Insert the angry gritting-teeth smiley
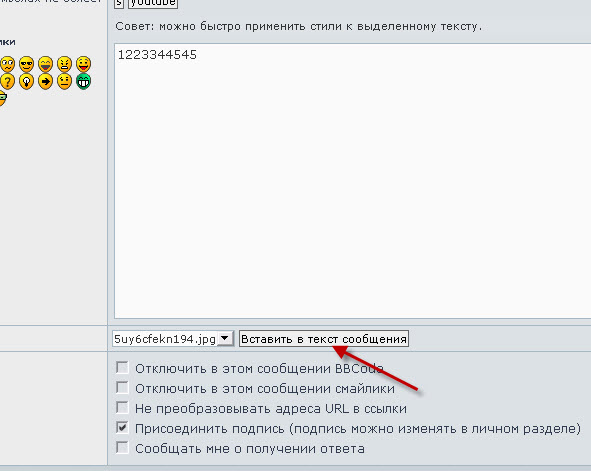 pos(64,64)
